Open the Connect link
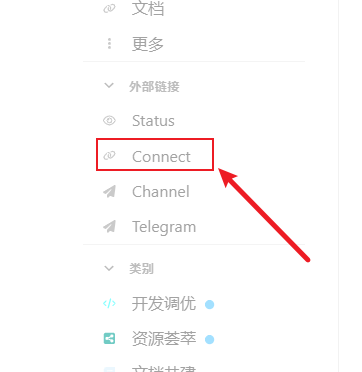The width and height of the screenshot is (362, 372). (x=161, y=156)
